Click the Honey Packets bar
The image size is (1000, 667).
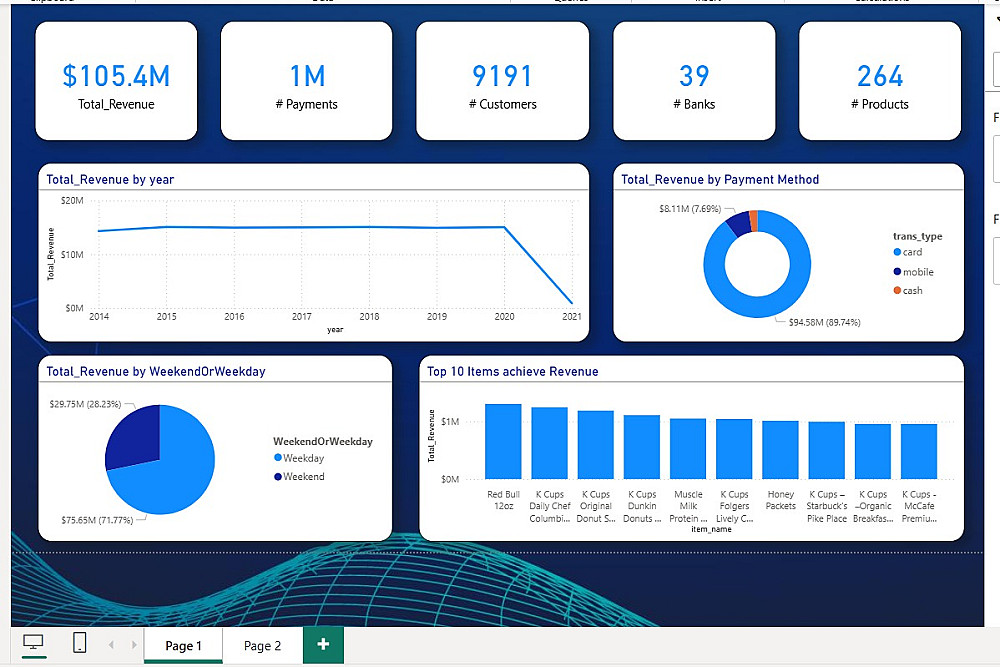pos(781,450)
